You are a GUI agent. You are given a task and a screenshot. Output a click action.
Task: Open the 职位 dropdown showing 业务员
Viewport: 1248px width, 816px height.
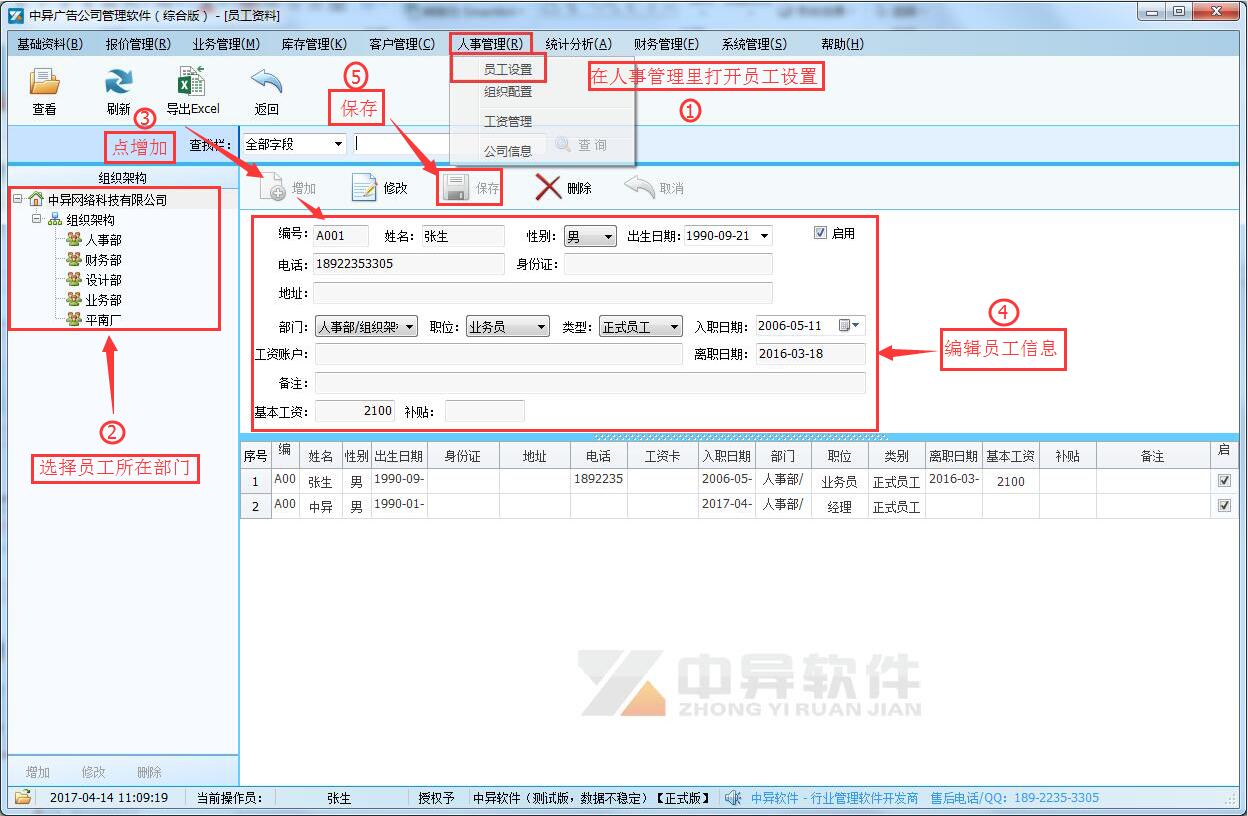542,327
